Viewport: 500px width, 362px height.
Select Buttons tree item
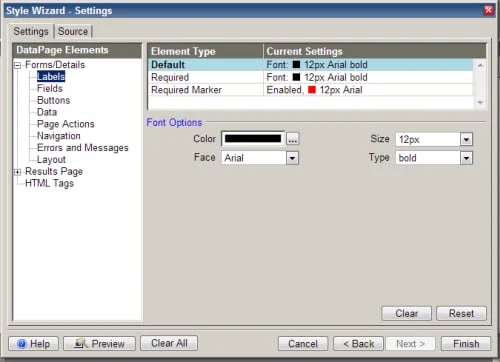coord(53,100)
